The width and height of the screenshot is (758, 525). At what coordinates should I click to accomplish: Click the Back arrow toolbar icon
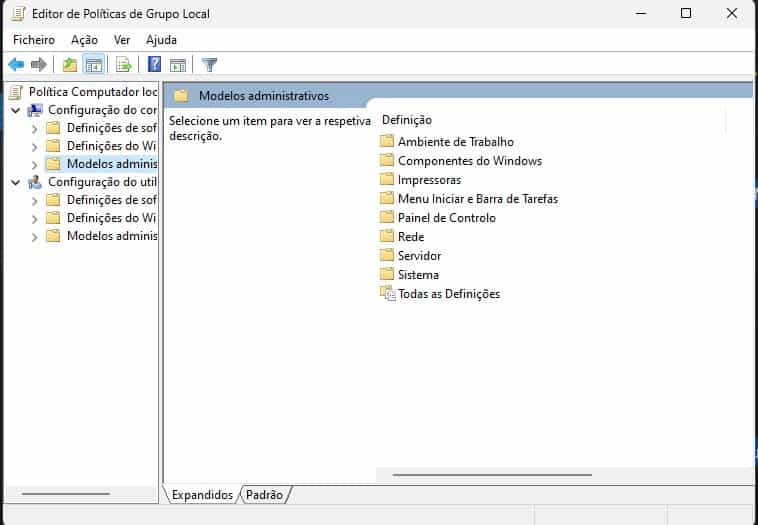click(x=16, y=65)
